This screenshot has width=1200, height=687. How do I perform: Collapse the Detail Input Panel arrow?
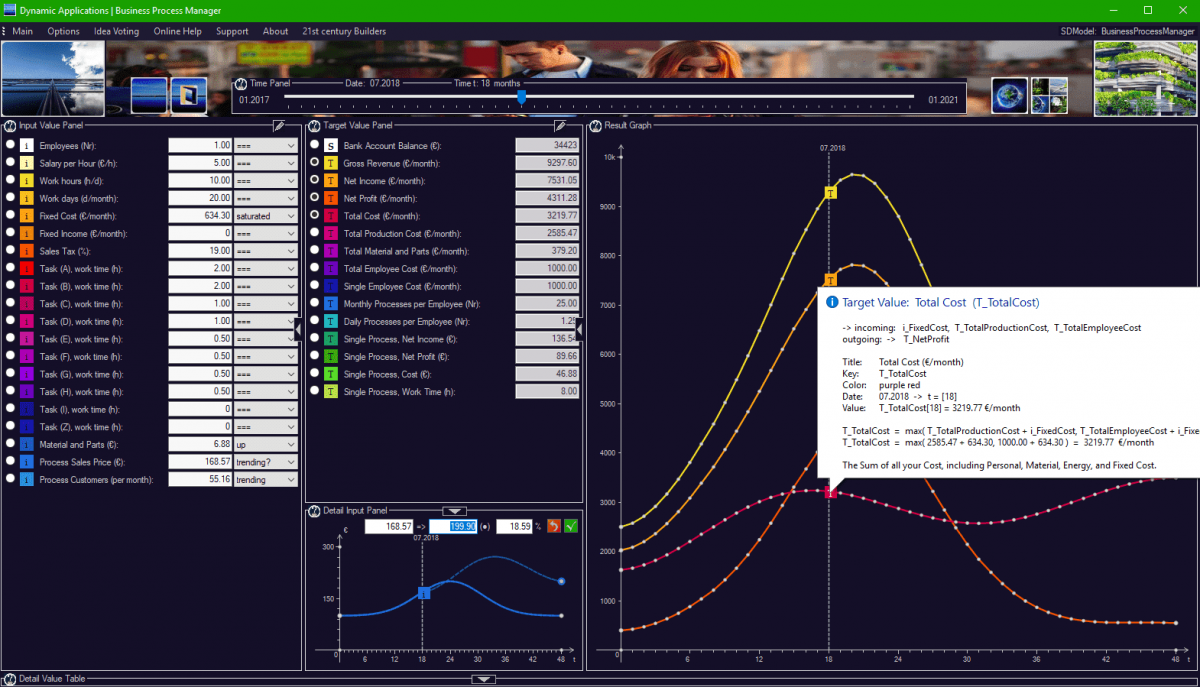tap(454, 511)
